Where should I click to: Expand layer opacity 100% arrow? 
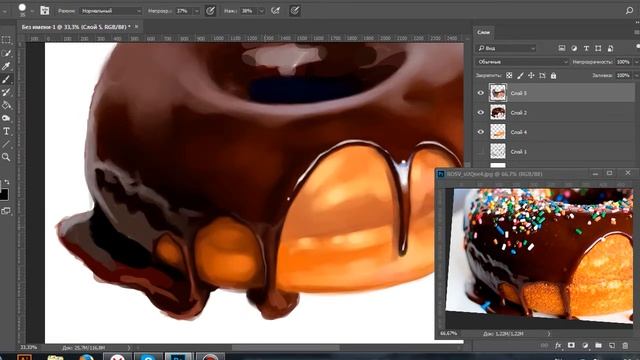coord(636,62)
